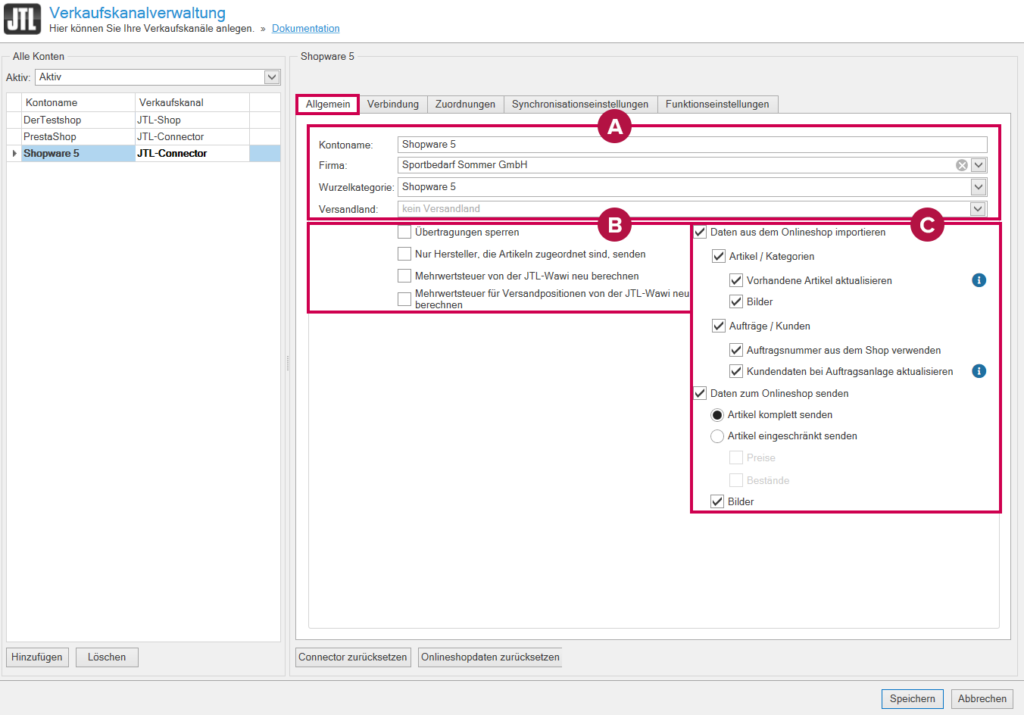This screenshot has width=1024, height=715.
Task: Switch to the Verbindung tab
Action: tap(393, 103)
